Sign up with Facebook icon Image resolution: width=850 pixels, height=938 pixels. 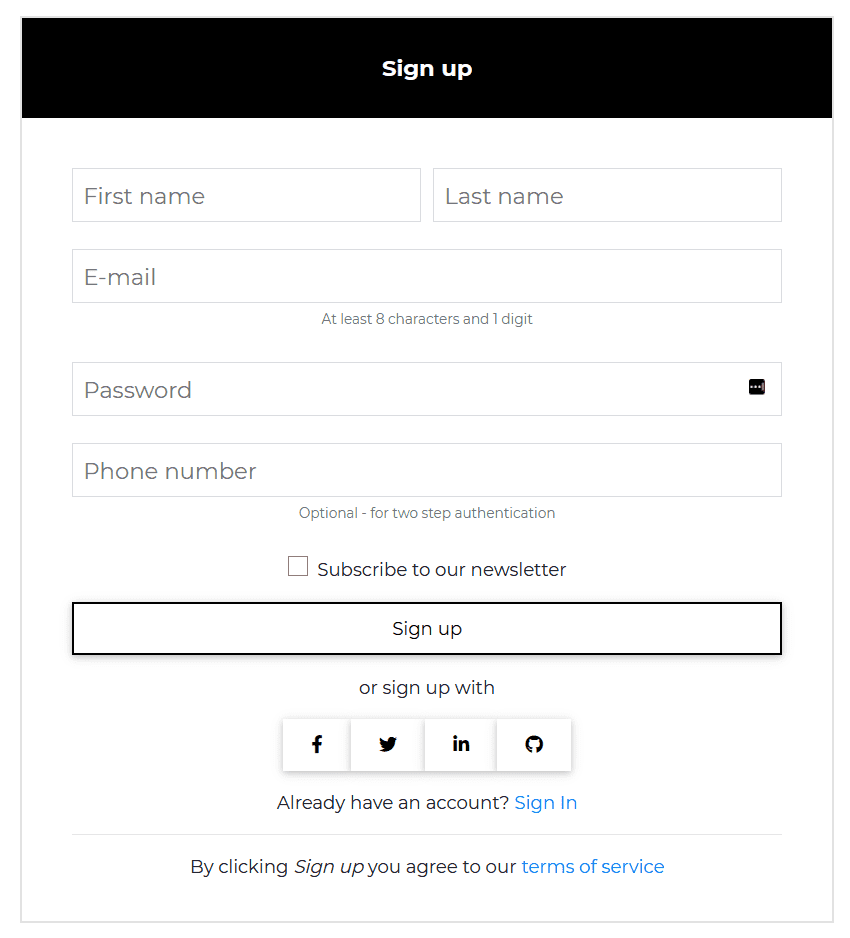click(316, 744)
